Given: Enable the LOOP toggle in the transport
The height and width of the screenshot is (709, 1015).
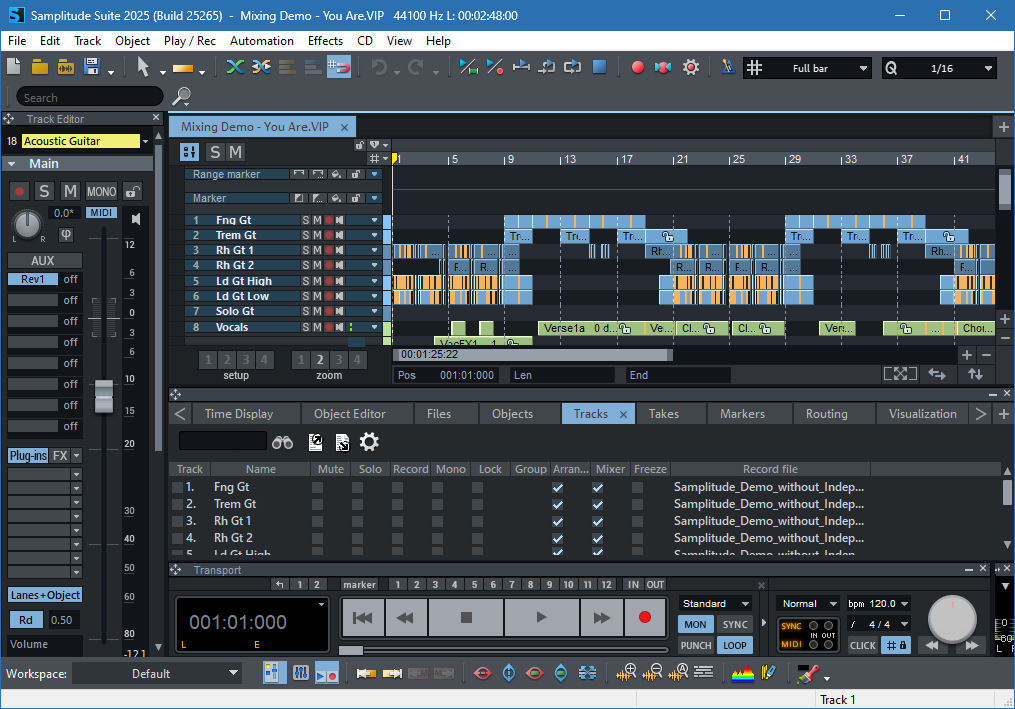Looking at the screenshot, I should click(x=735, y=645).
